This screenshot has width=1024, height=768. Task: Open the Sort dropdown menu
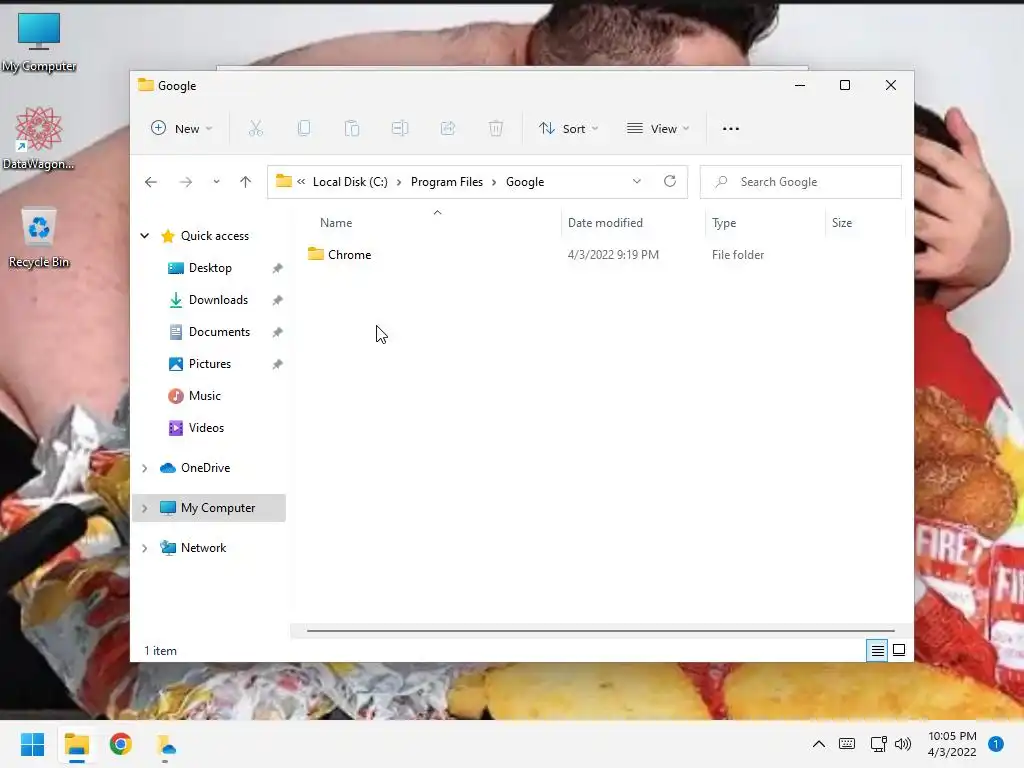point(568,129)
